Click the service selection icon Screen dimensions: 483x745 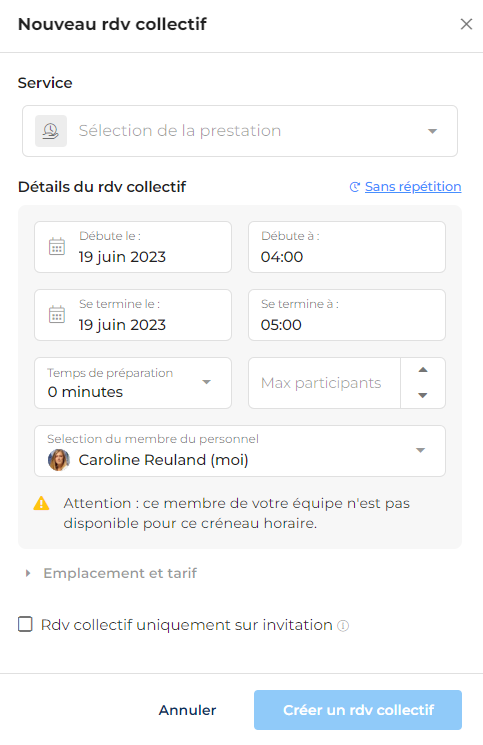click(x=51, y=131)
